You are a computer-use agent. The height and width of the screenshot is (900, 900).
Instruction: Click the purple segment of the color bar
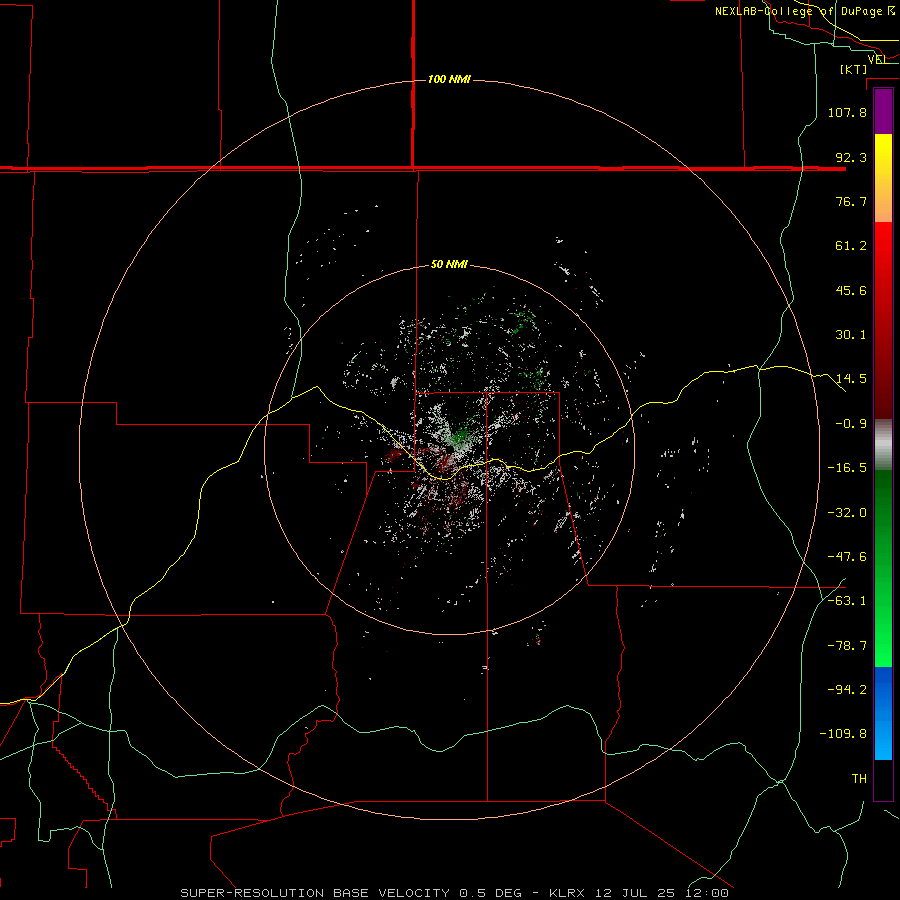(883, 112)
